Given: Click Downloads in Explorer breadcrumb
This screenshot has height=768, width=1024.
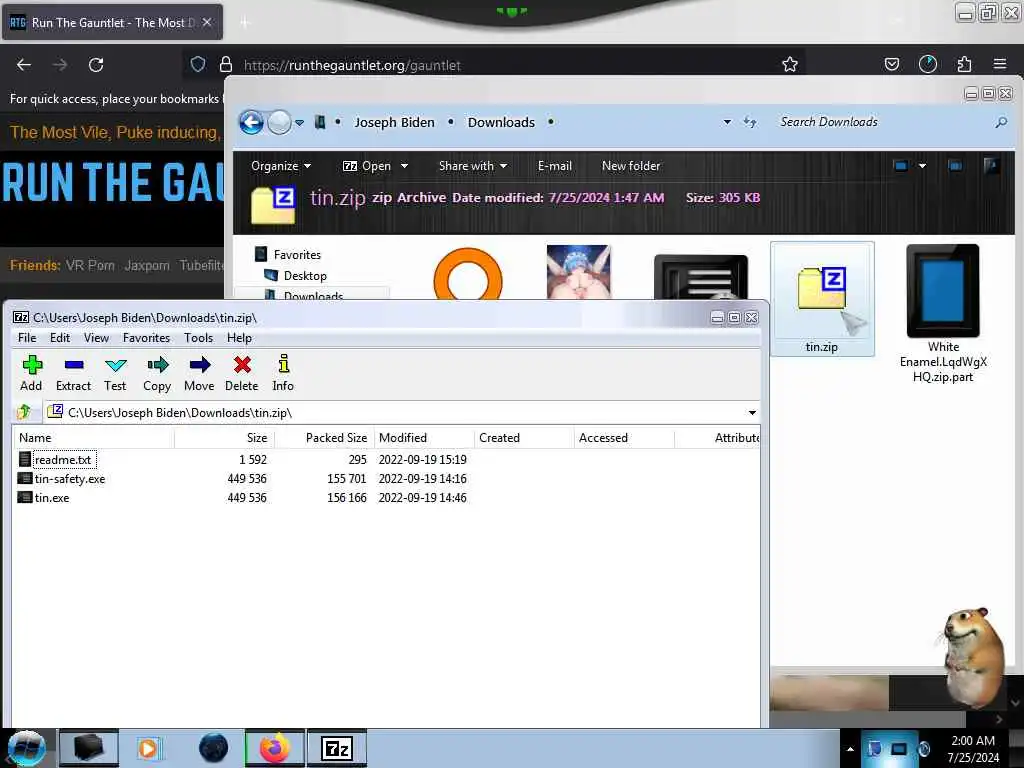Looking at the screenshot, I should [501, 122].
